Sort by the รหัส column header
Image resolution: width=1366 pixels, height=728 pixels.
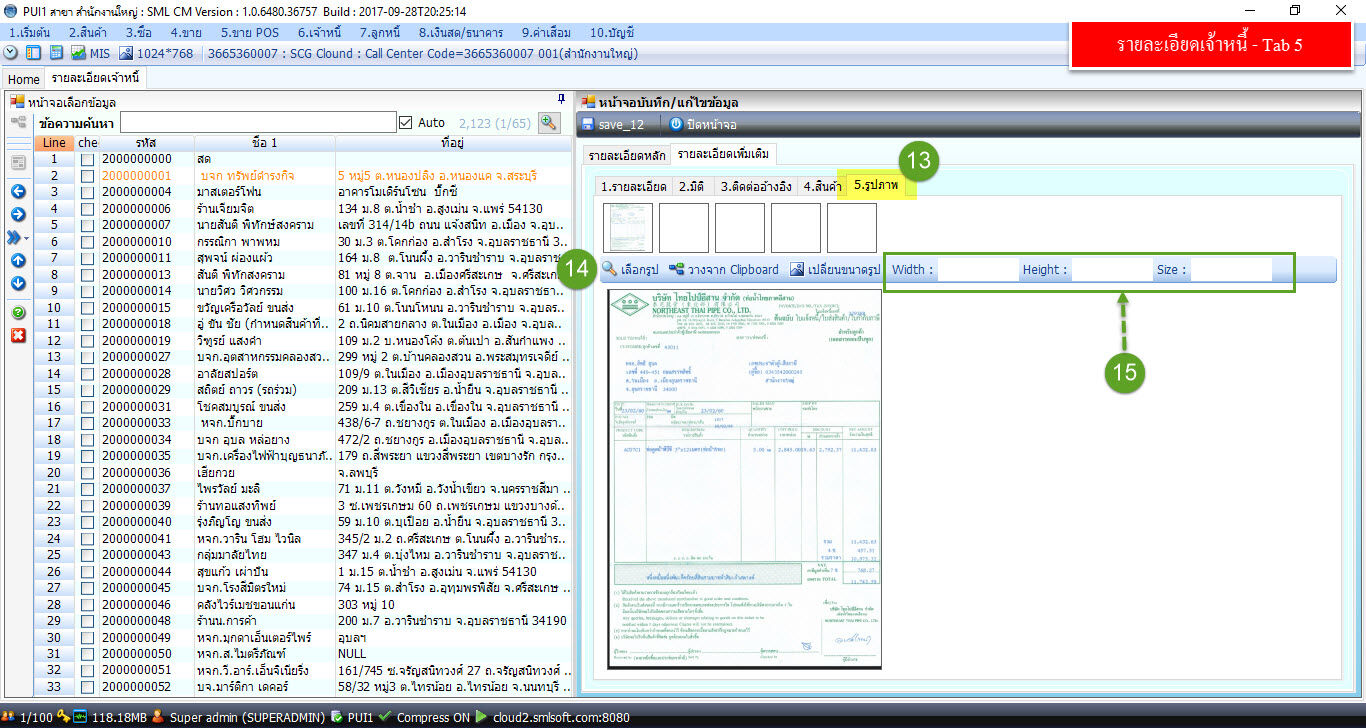(x=146, y=143)
